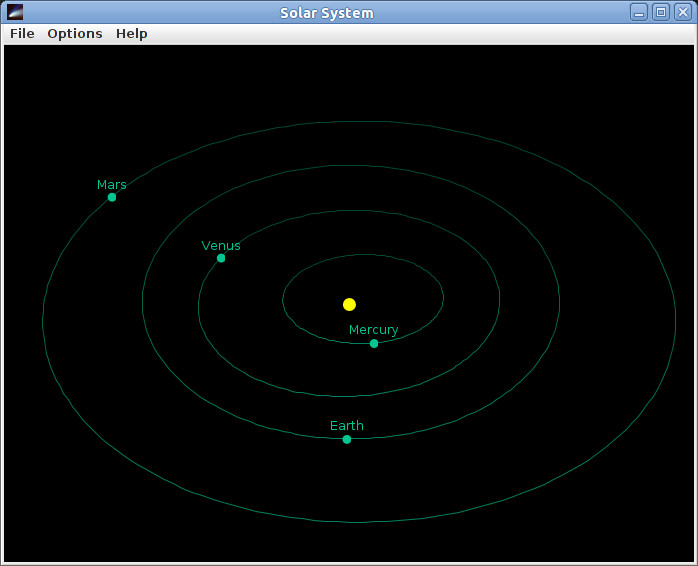Click the Venus label text

click(x=221, y=245)
